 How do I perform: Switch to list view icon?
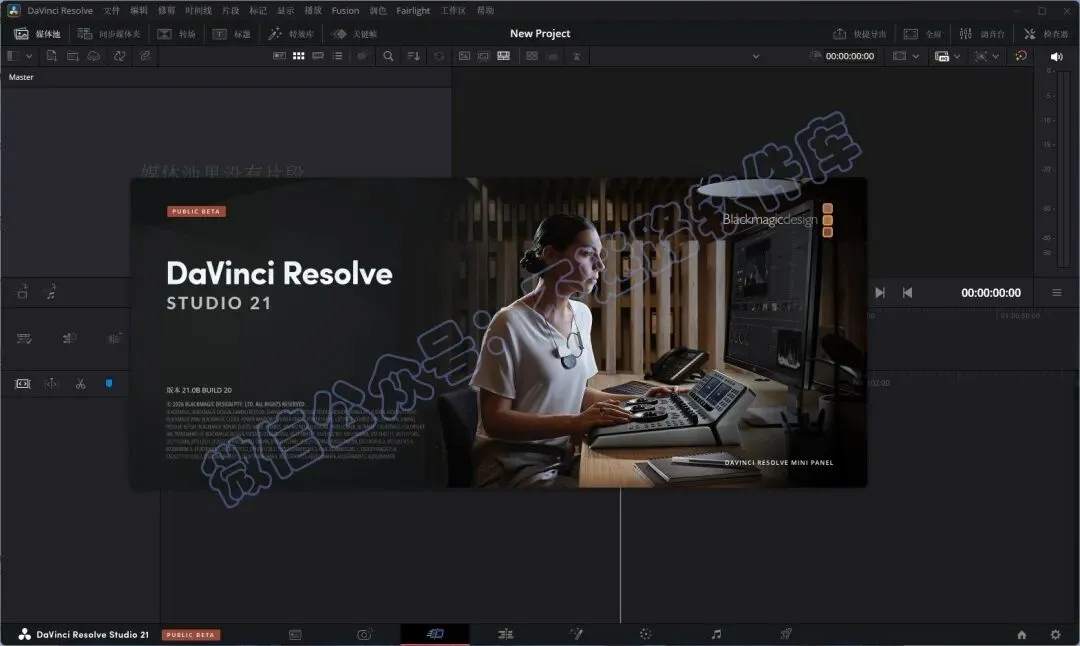[x=338, y=56]
